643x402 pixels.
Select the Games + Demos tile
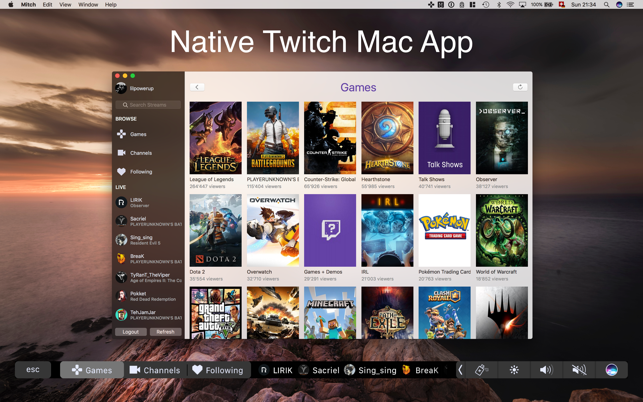point(330,231)
